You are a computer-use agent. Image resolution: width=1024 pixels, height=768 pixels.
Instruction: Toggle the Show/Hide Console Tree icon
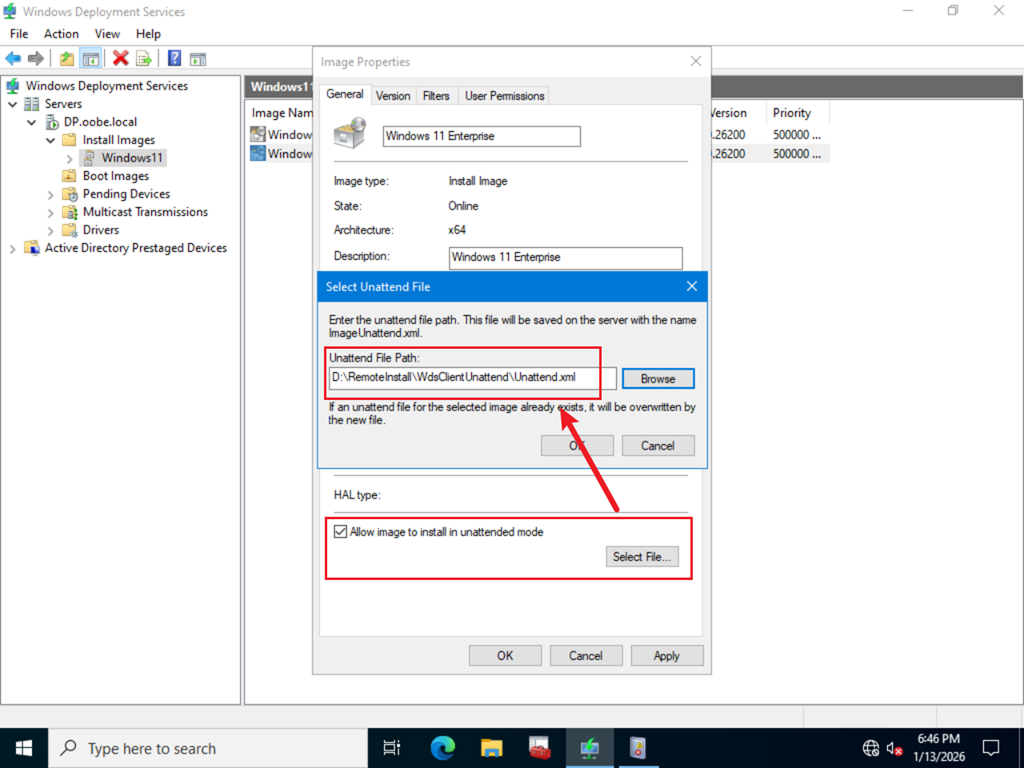[x=90, y=59]
